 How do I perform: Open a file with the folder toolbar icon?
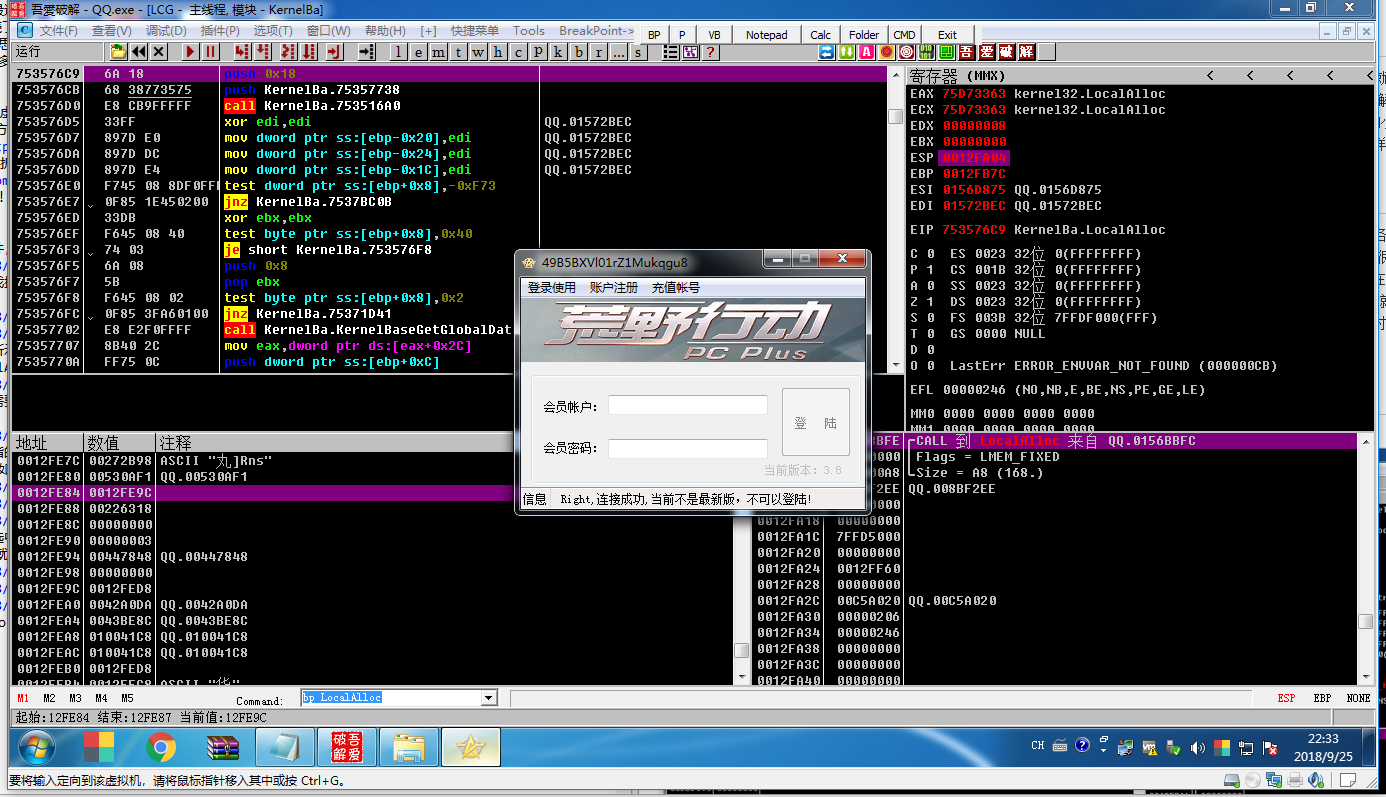[117, 51]
